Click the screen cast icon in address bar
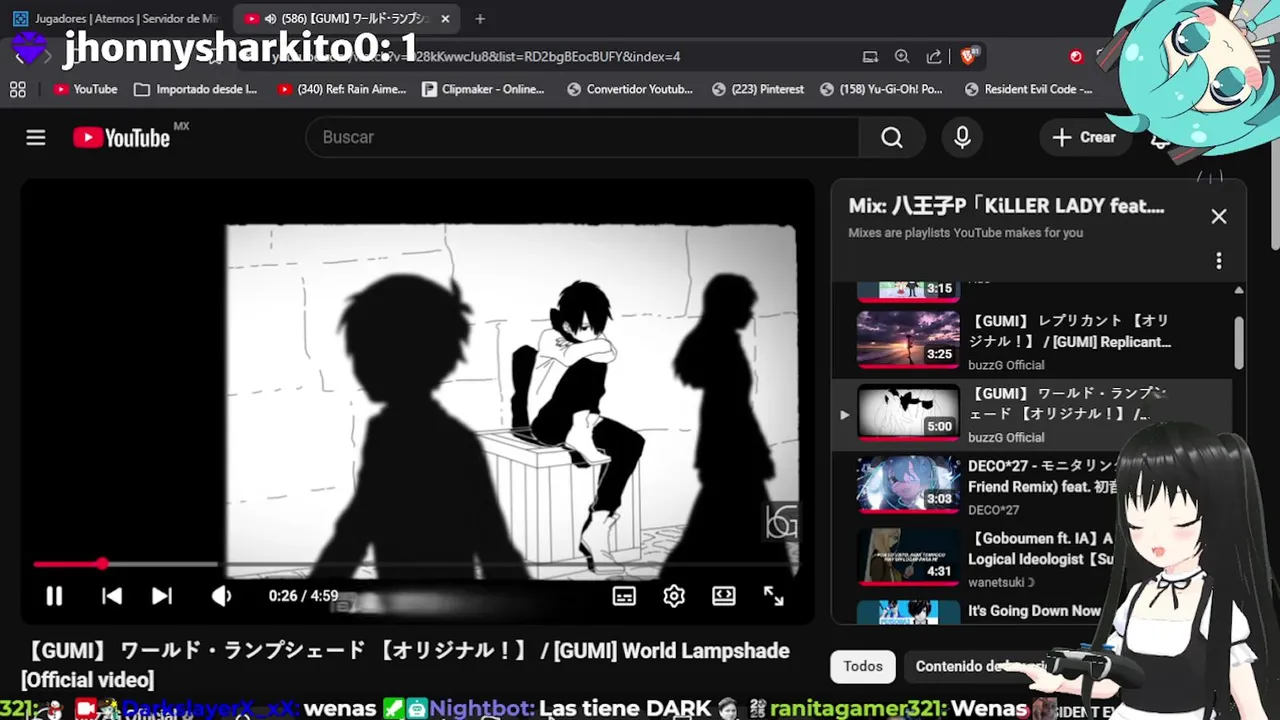Screen dimensions: 1280x720 point(870,57)
